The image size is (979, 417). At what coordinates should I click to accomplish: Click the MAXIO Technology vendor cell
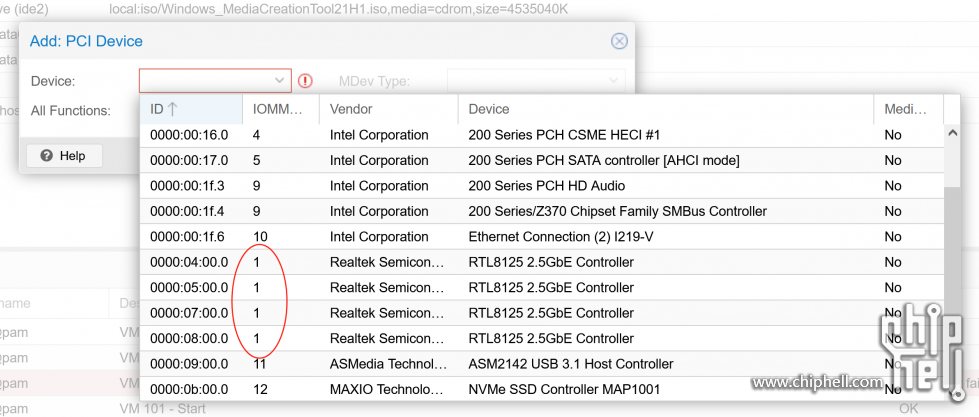pos(388,390)
